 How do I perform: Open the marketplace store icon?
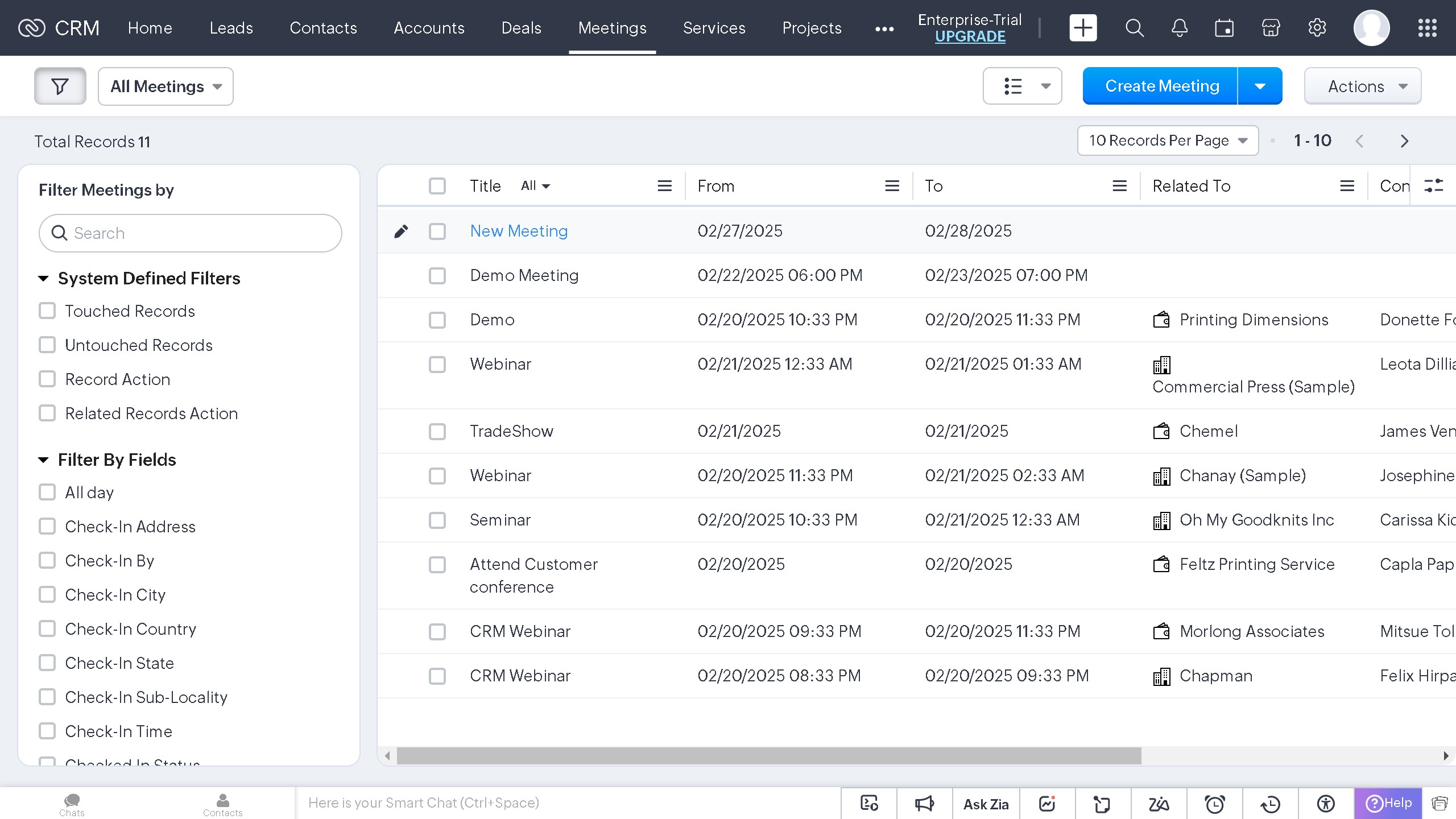point(1271,28)
